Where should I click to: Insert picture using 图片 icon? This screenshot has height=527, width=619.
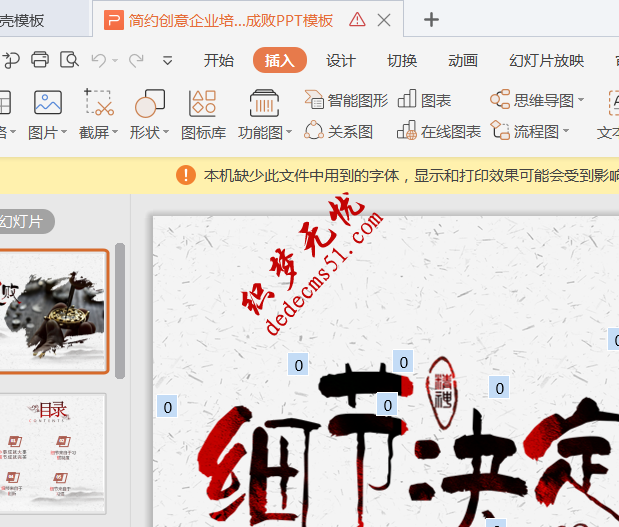coord(48,103)
